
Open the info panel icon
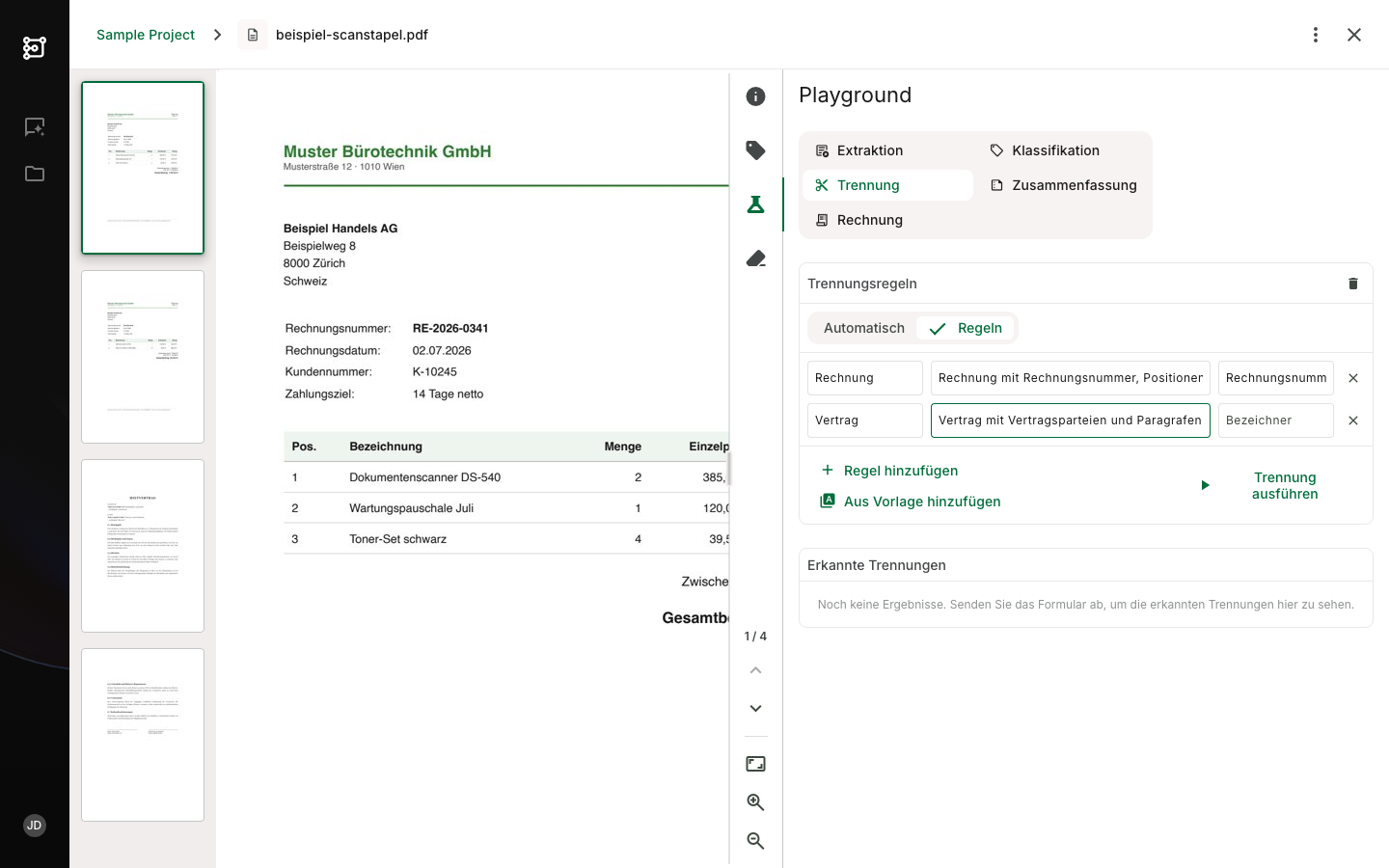tap(756, 96)
